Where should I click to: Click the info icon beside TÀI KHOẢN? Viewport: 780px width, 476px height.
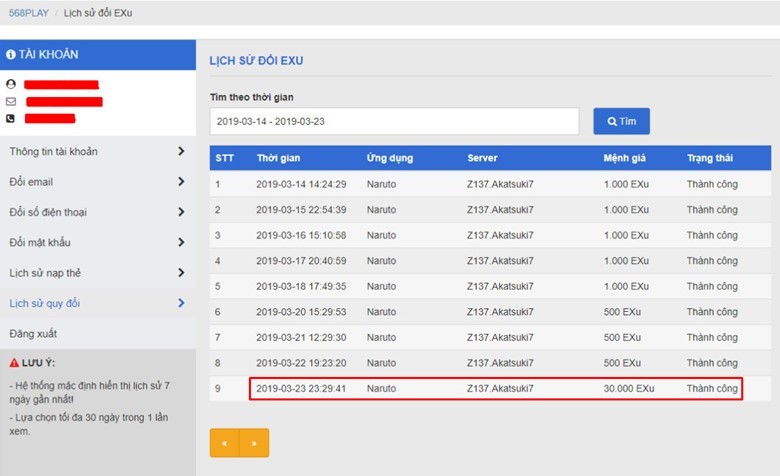(x=11, y=55)
